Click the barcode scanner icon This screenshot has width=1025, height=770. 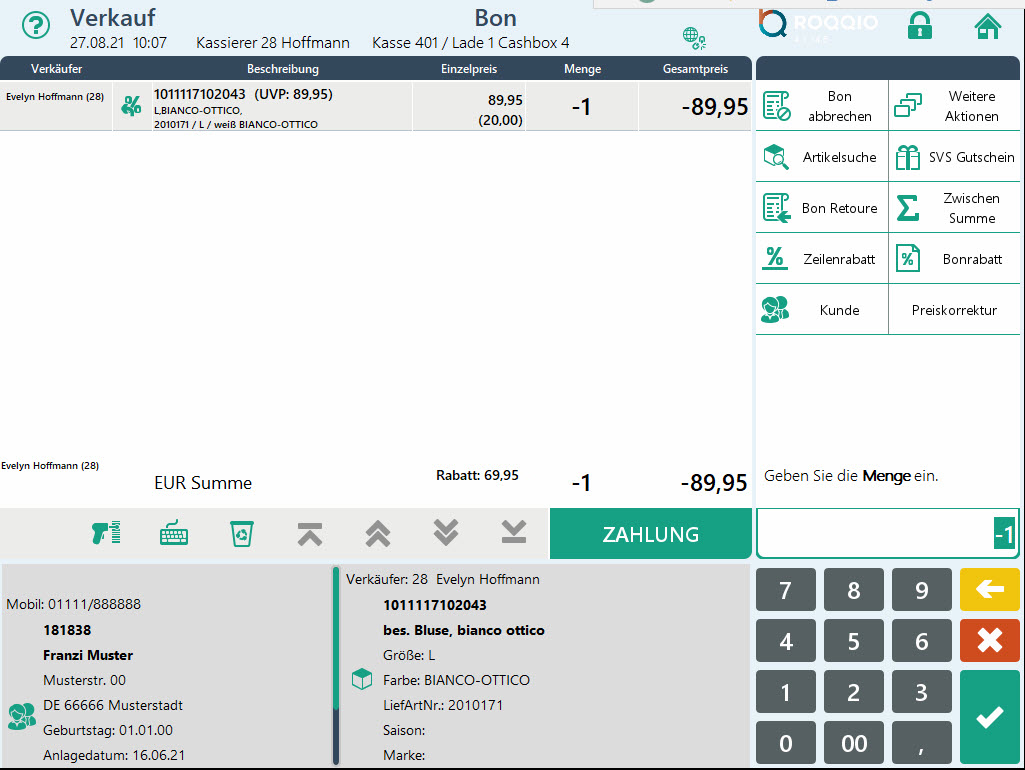(106, 533)
